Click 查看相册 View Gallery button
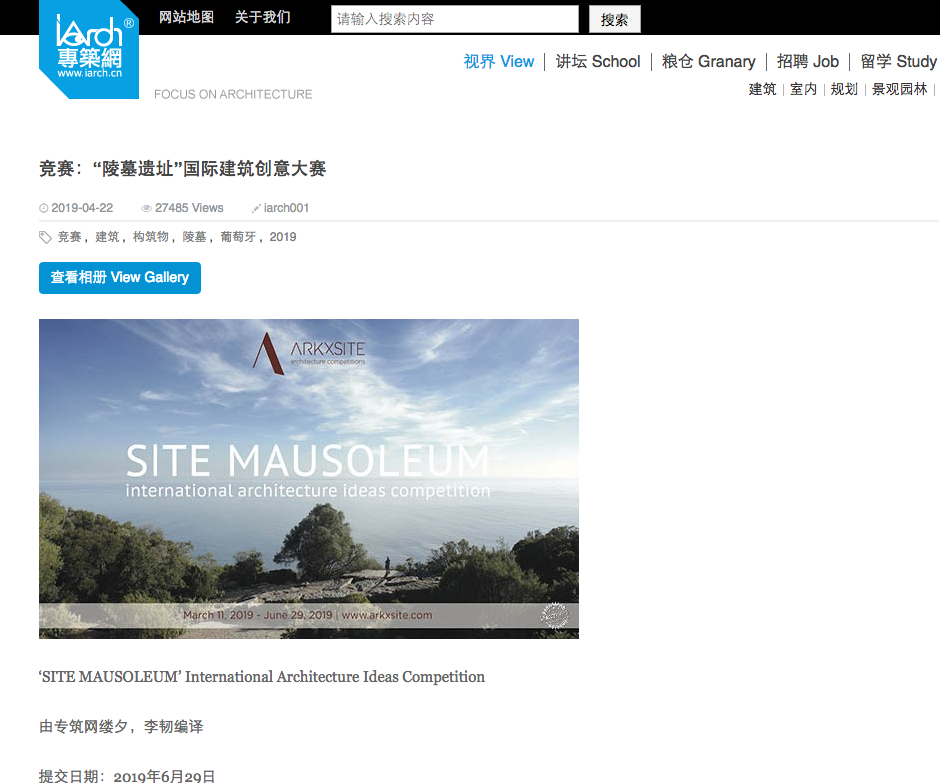This screenshot has width=940, height=783. pos(120,278)
